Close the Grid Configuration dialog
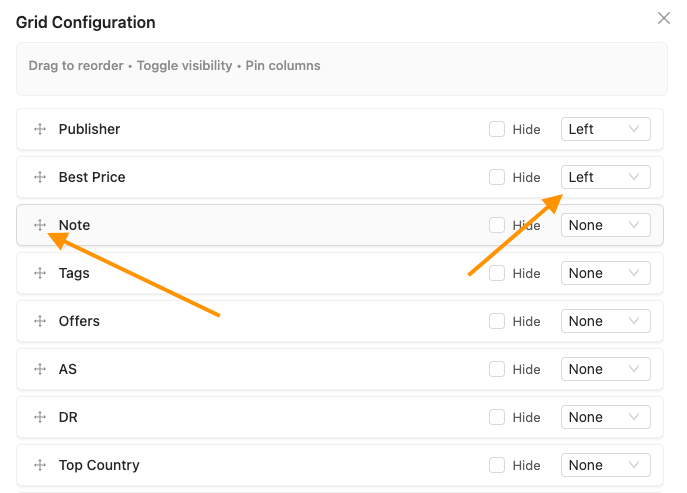Image resolution: width=687 pixels, height=493 pixels. (664, 18)
